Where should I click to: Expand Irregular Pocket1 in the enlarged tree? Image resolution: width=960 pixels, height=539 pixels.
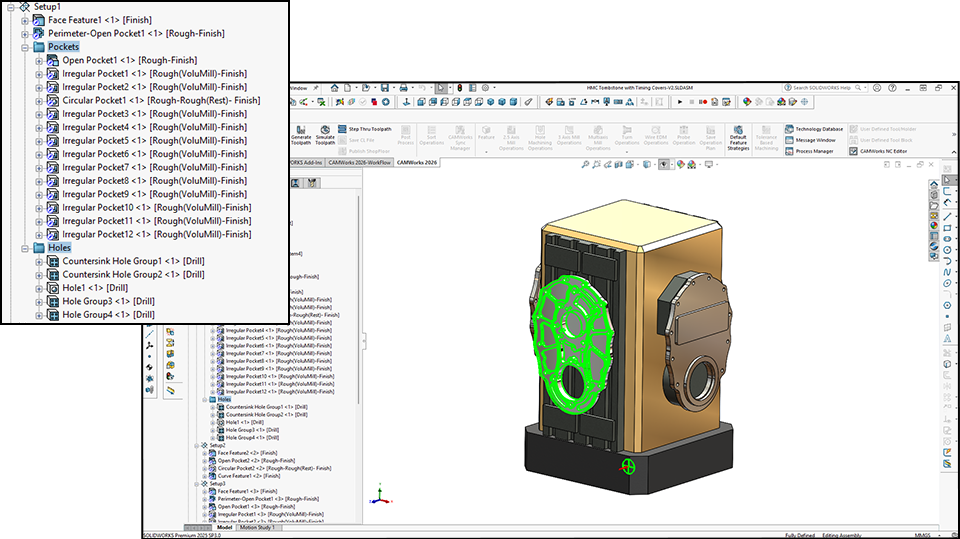(40, 74)
